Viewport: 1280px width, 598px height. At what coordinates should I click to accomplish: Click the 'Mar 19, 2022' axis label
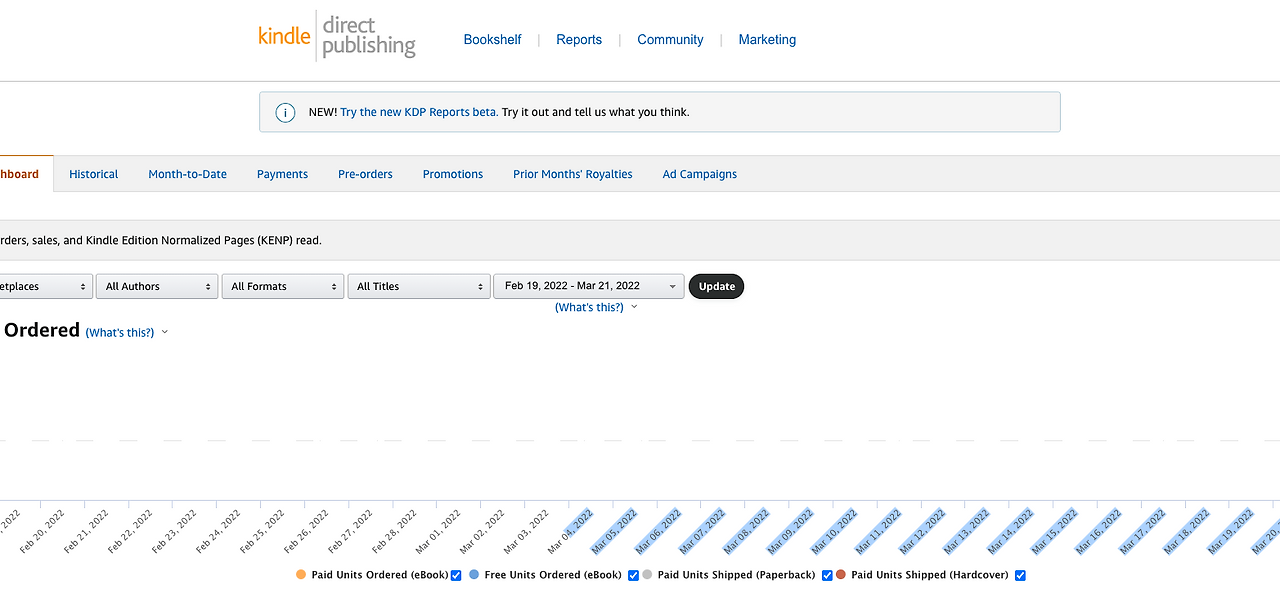[1230, 532]
